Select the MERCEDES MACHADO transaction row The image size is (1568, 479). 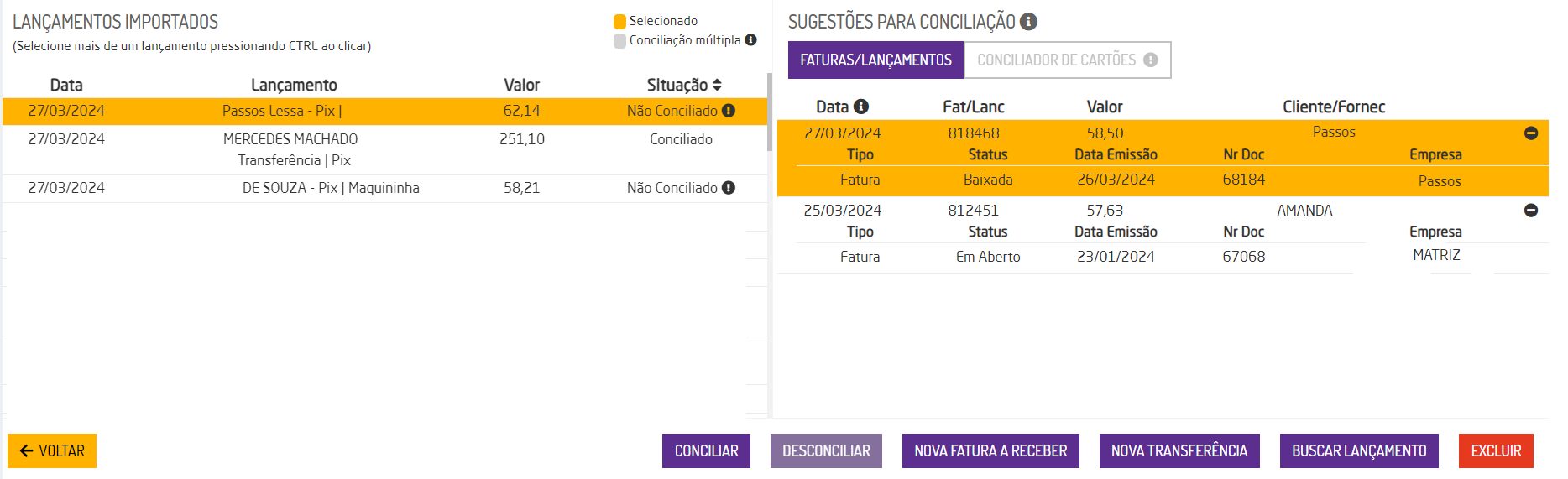[290, 149]
